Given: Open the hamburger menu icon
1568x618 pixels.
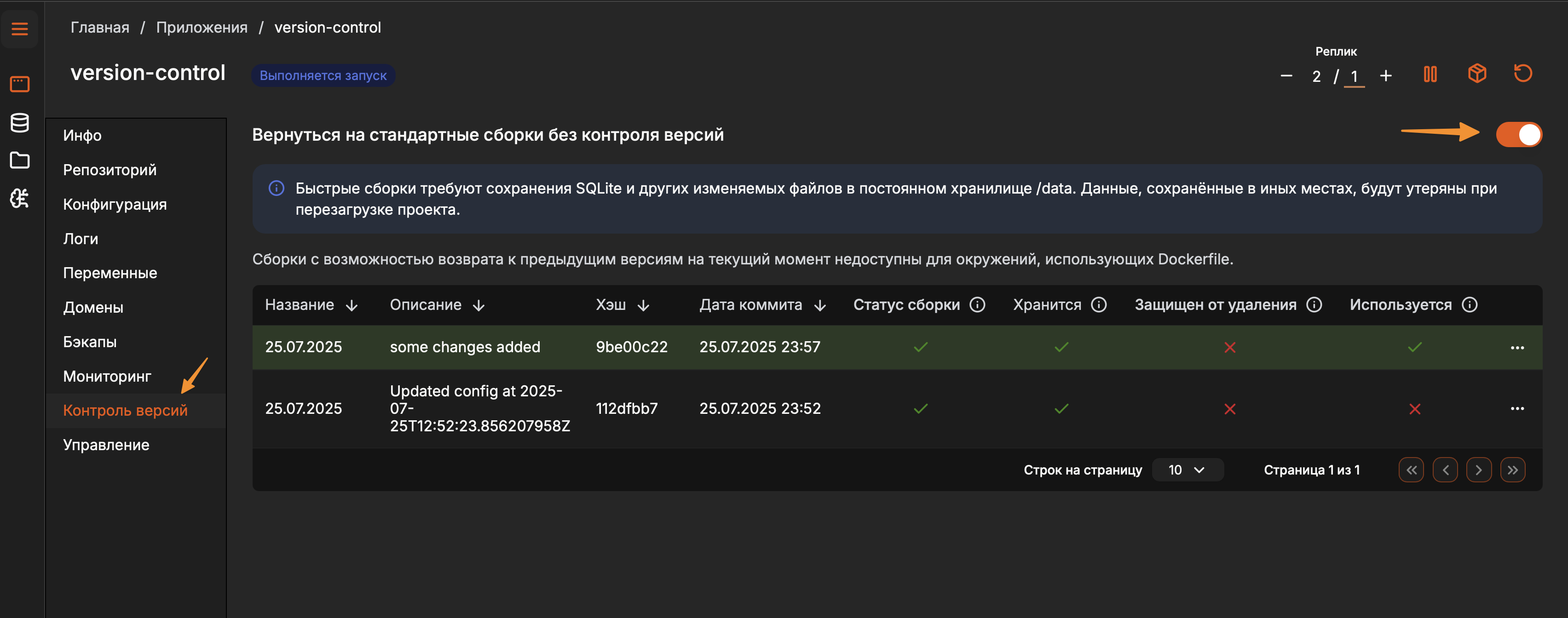Looking at the screenshot, I should [19, 29].
